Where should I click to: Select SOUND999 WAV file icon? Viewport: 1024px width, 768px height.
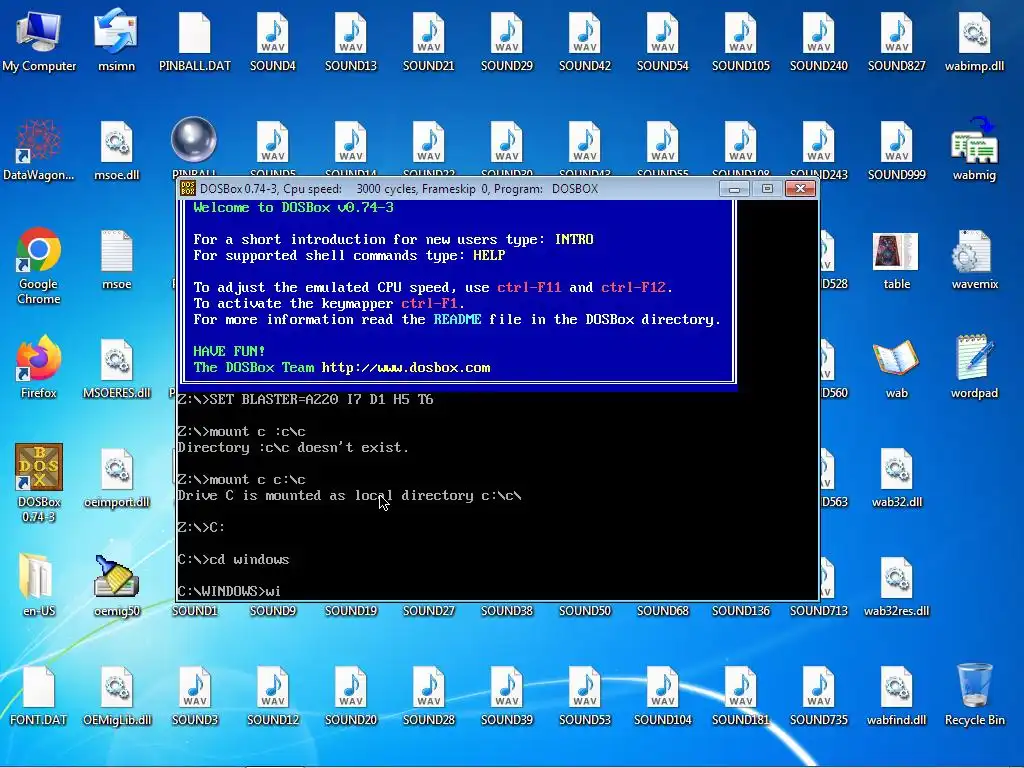[897, 142]
